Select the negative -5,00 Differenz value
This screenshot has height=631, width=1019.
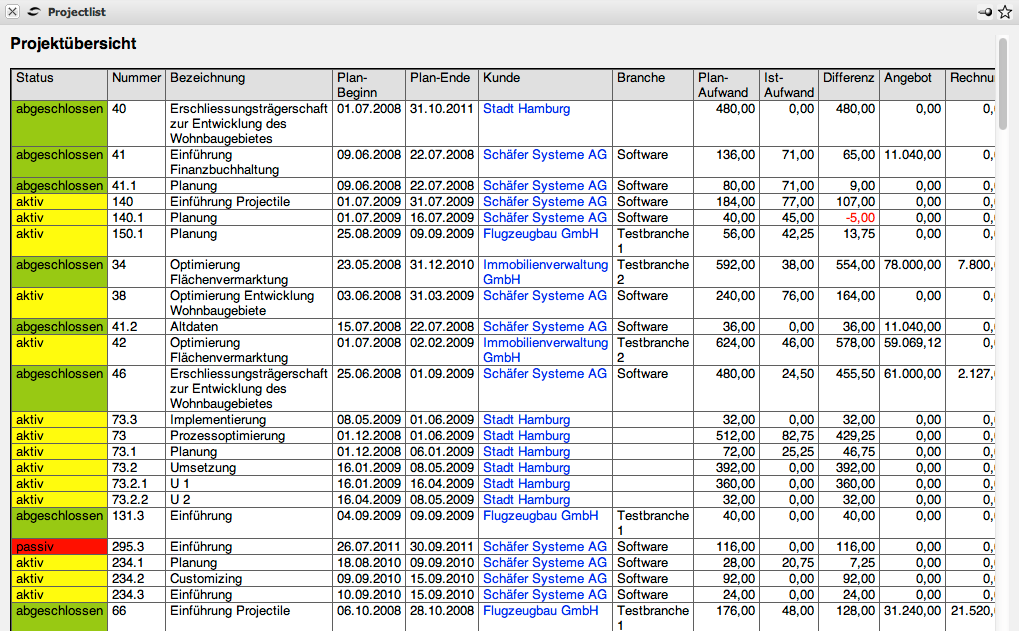(x=859, y=218)
